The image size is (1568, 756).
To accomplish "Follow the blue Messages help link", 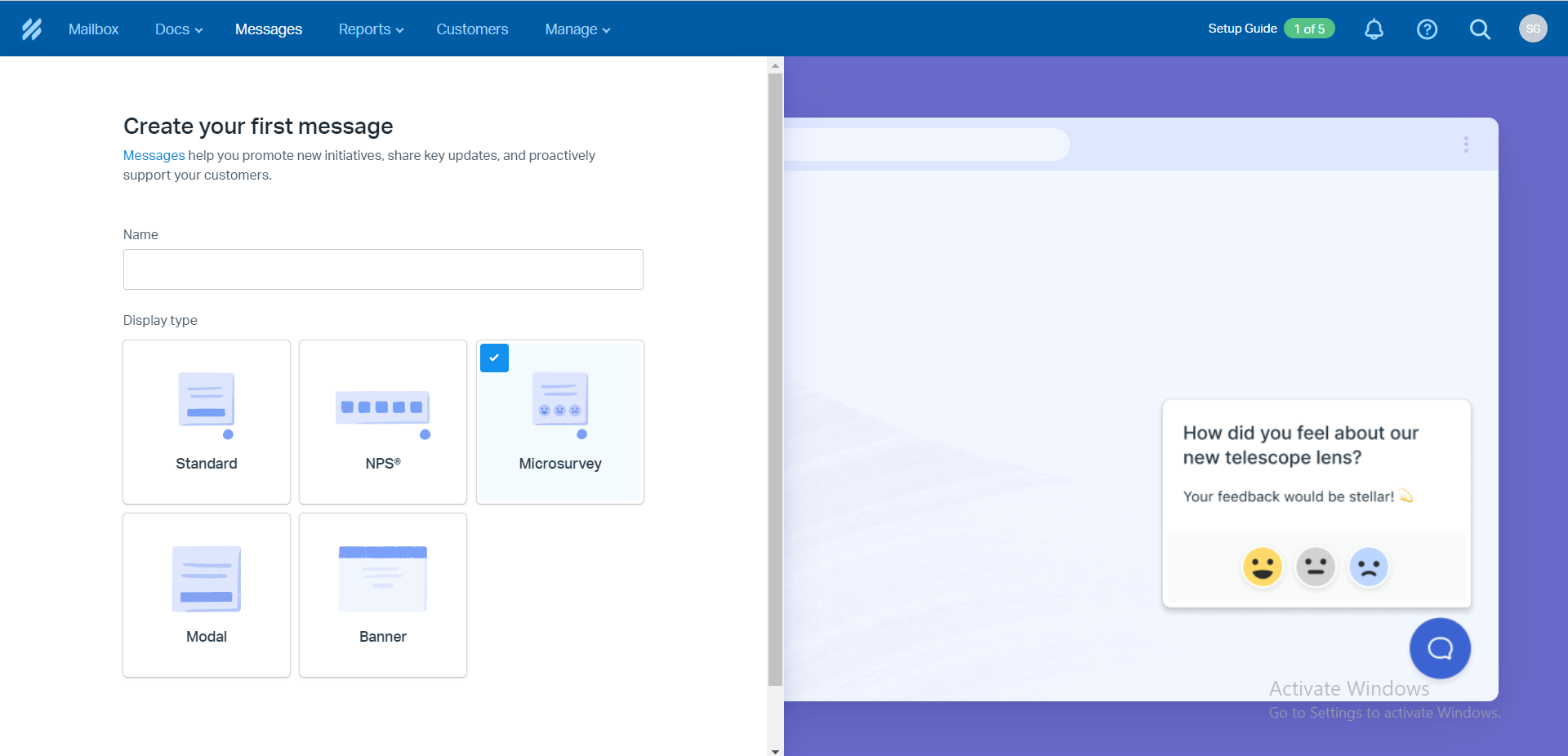I will (154, 155).
